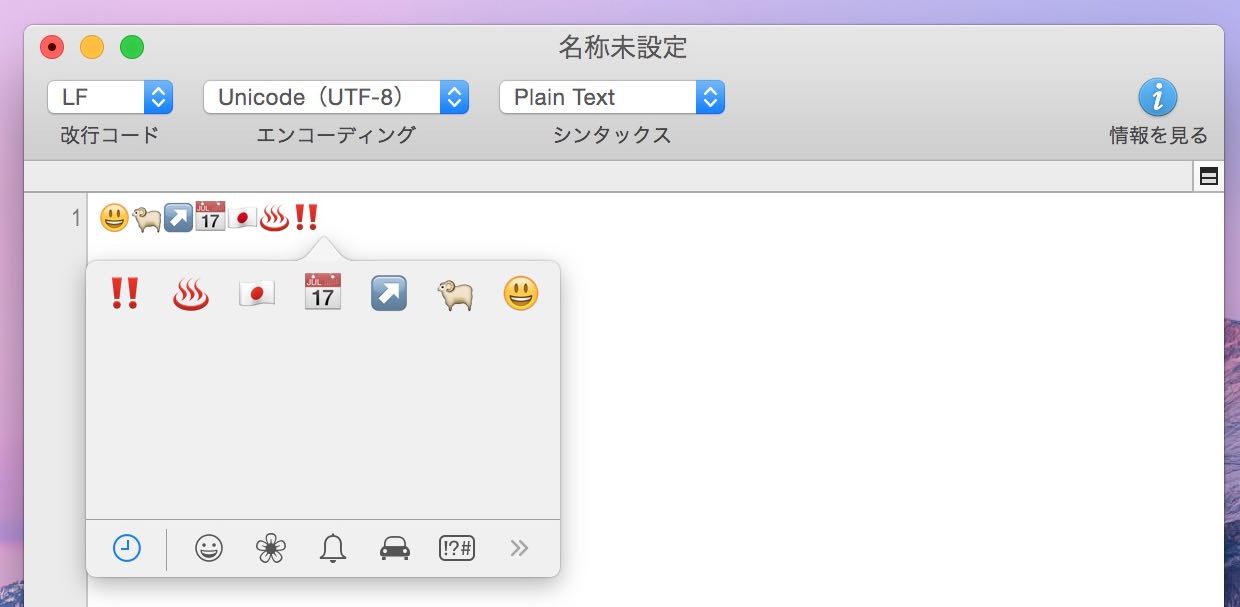Click the Japan flag emoji in text line
Viewport: 1240px width, 607px height.
242,217
